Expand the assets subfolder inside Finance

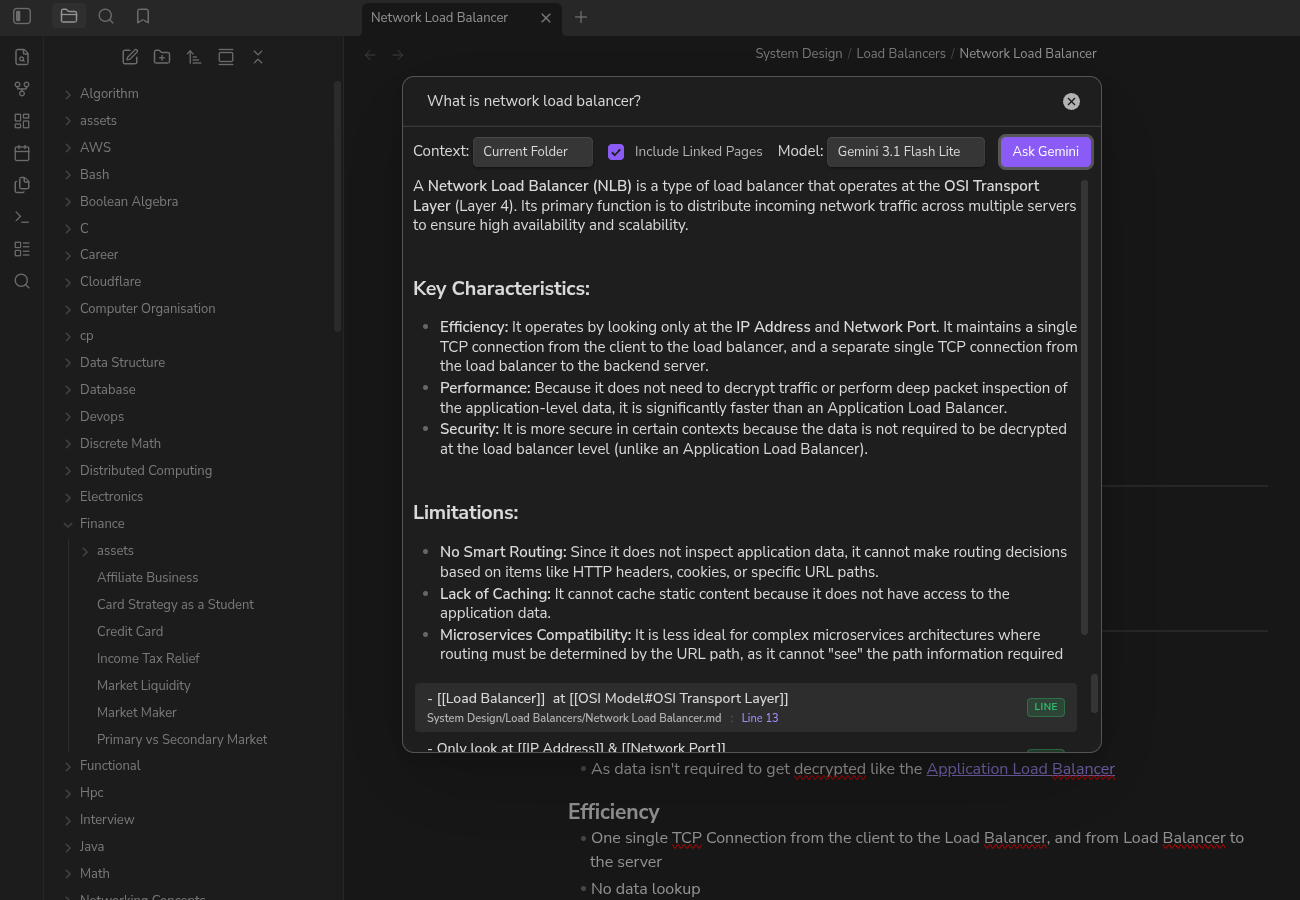[115, 551]
